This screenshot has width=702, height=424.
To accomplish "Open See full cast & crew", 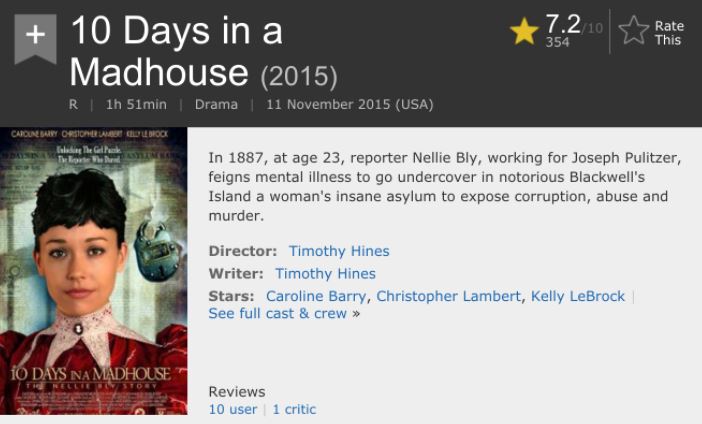I will (x=278, y=313).
